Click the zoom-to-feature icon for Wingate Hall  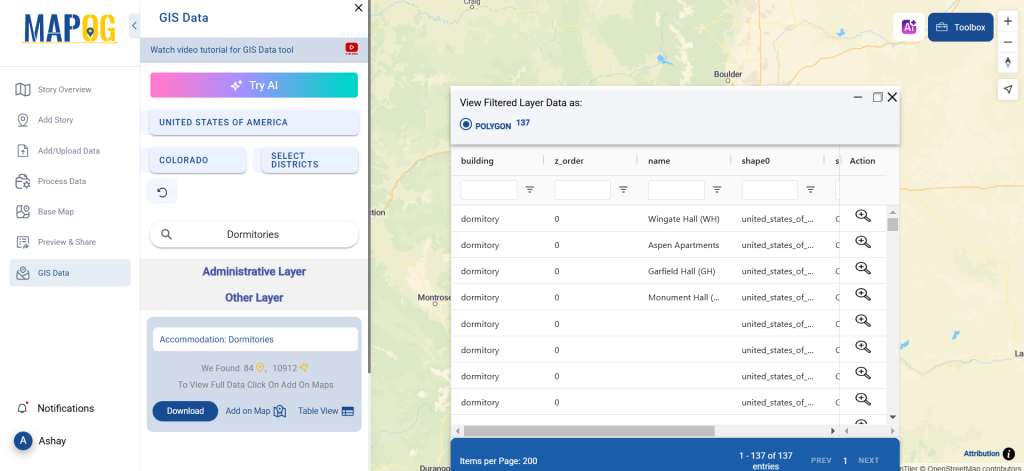[863, 216]
